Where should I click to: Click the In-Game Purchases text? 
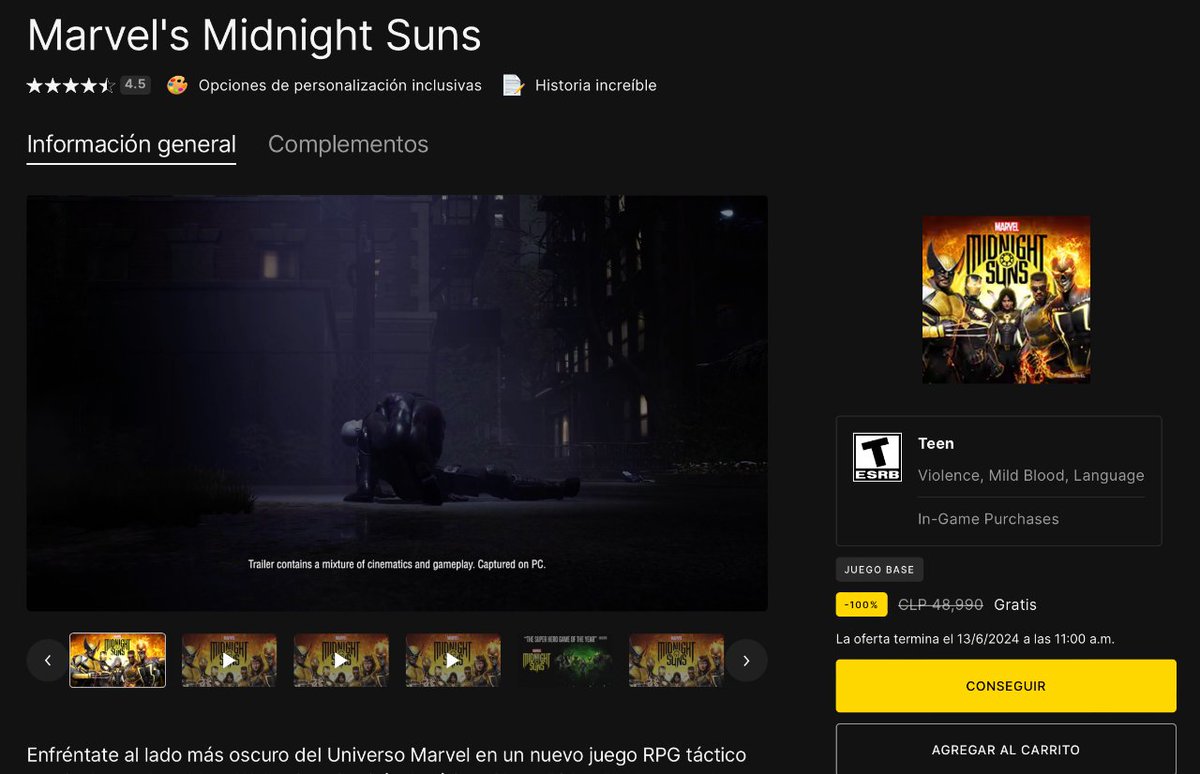point(988,519)
